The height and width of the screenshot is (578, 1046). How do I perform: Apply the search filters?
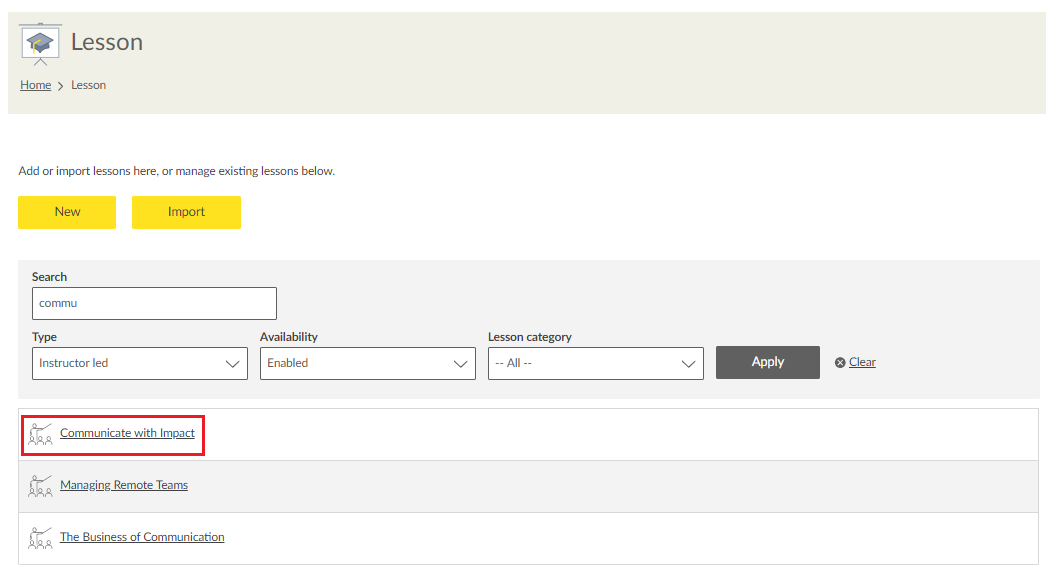point(767,362)
